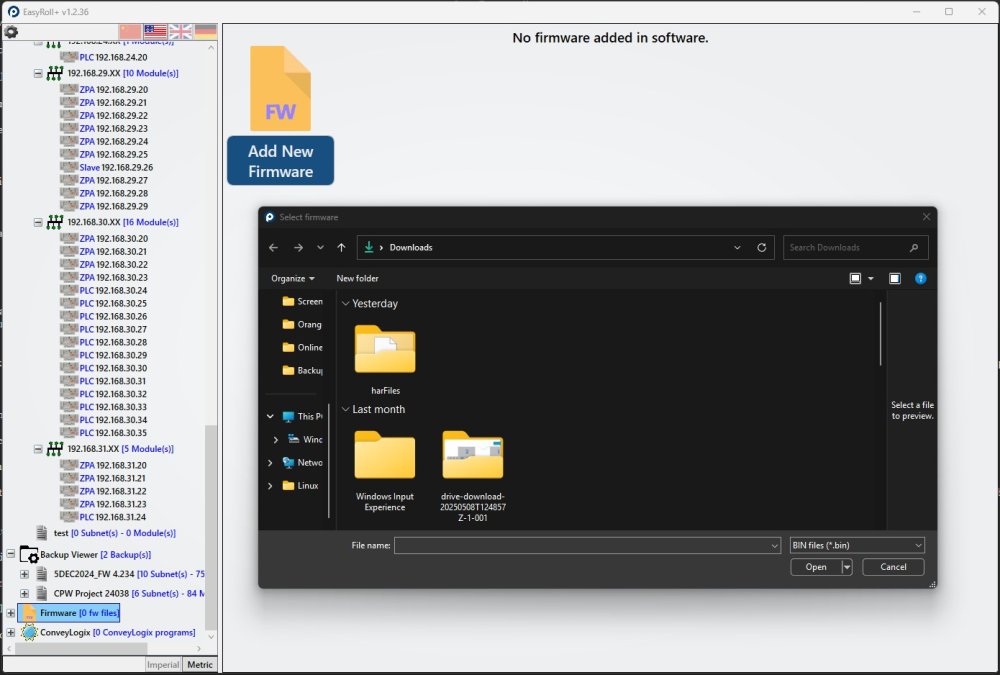Switch language using the German flag
This screenshot has width=1000, height=675.
pyautogui.click(x=205, y=32)
